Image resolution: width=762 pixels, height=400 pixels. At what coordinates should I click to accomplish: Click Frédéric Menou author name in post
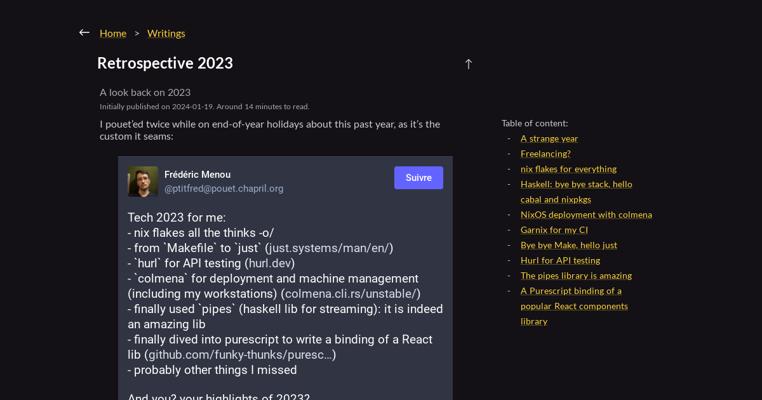pyautogui.click(x=197, y=174)
